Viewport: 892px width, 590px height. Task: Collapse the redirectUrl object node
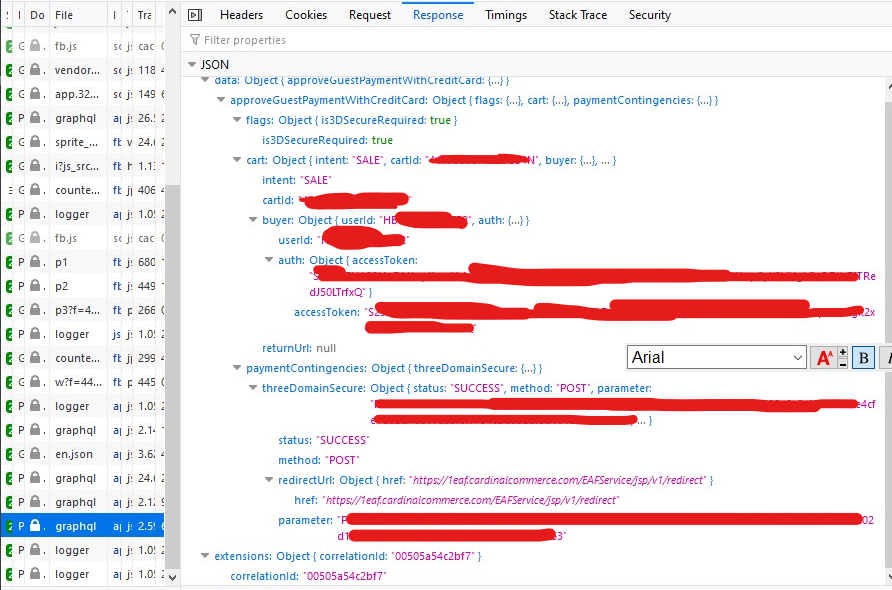[269, 480]
